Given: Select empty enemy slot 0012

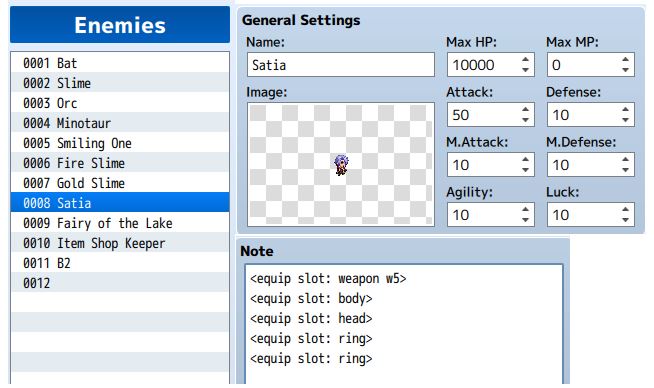Looking at the screenshot, I should click(120, 283).
